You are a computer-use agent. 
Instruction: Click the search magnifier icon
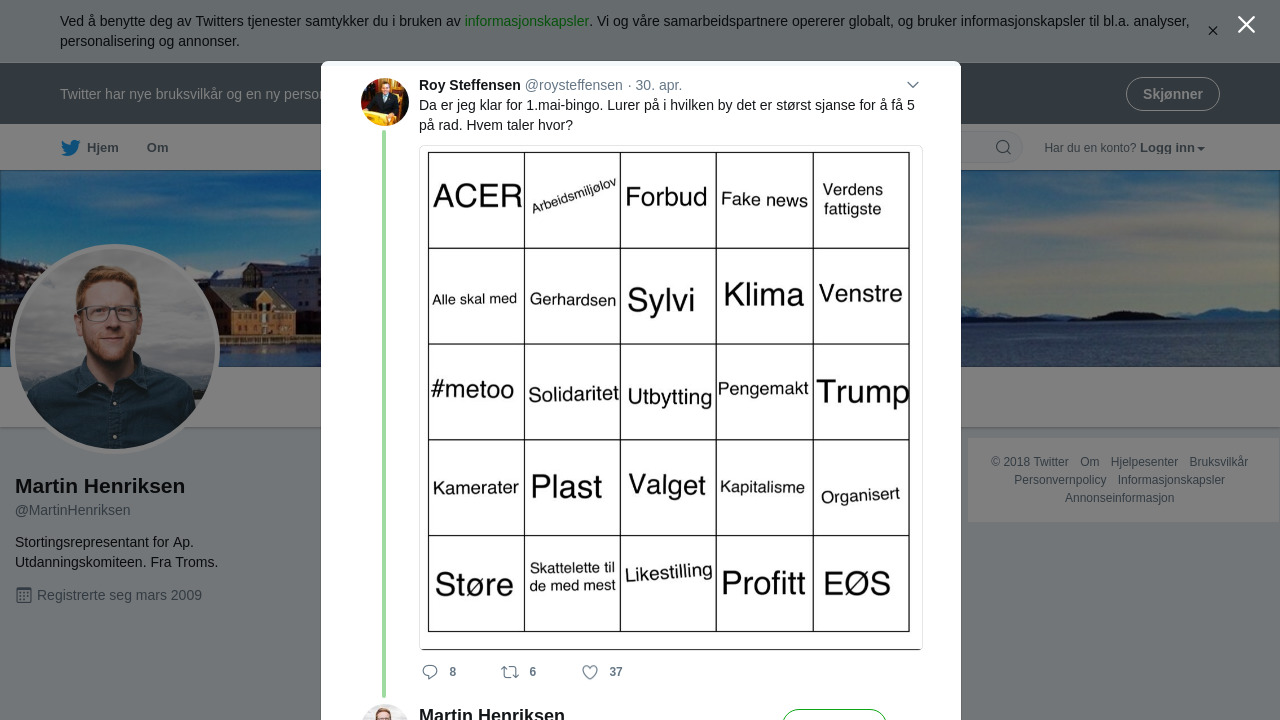pyautogui.click(x=1003, y=148)
